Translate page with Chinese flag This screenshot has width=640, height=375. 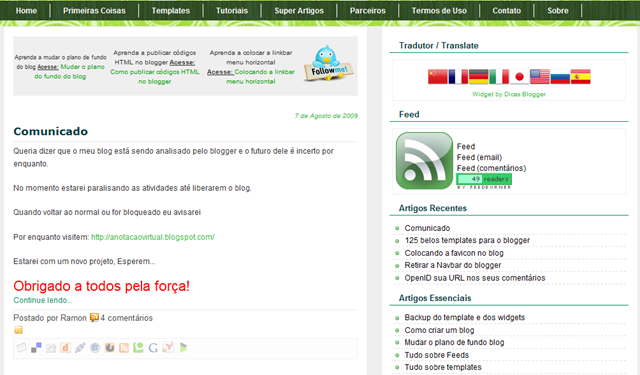point(438,77)
